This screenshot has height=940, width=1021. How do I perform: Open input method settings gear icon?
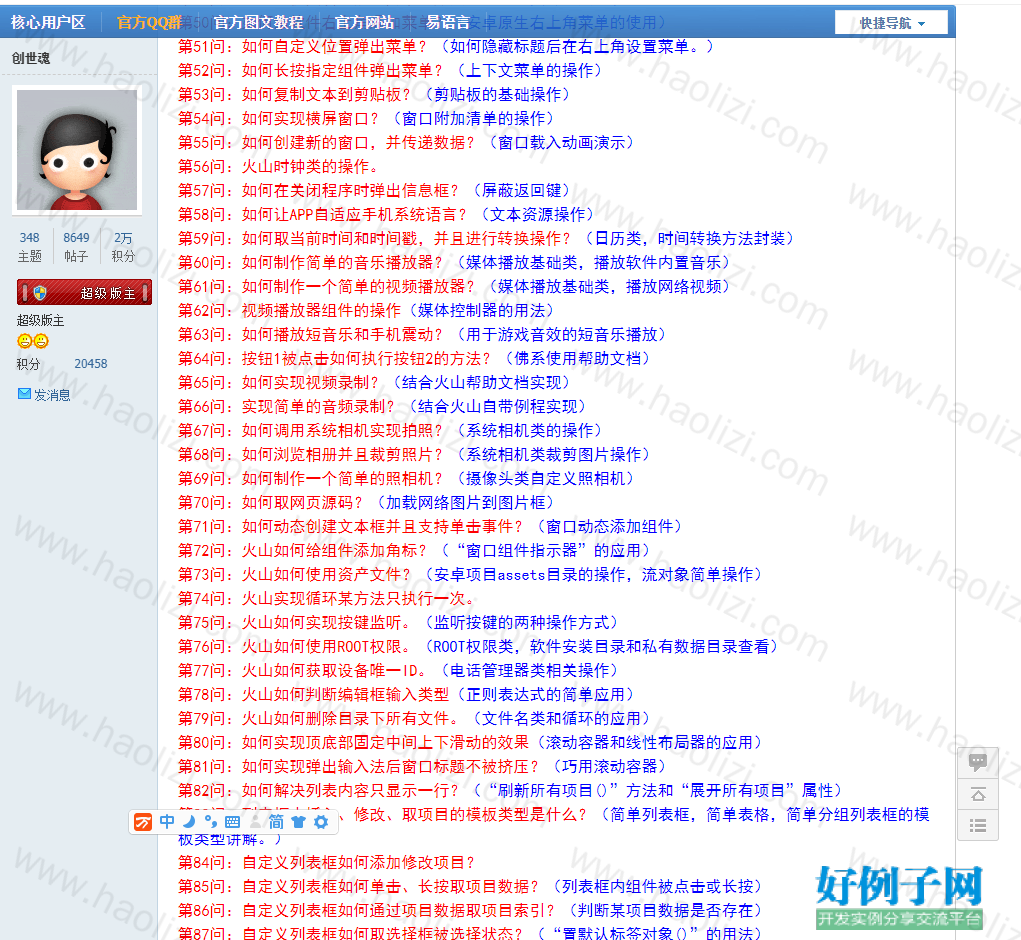pyautogui.click(x=321, y=822)
